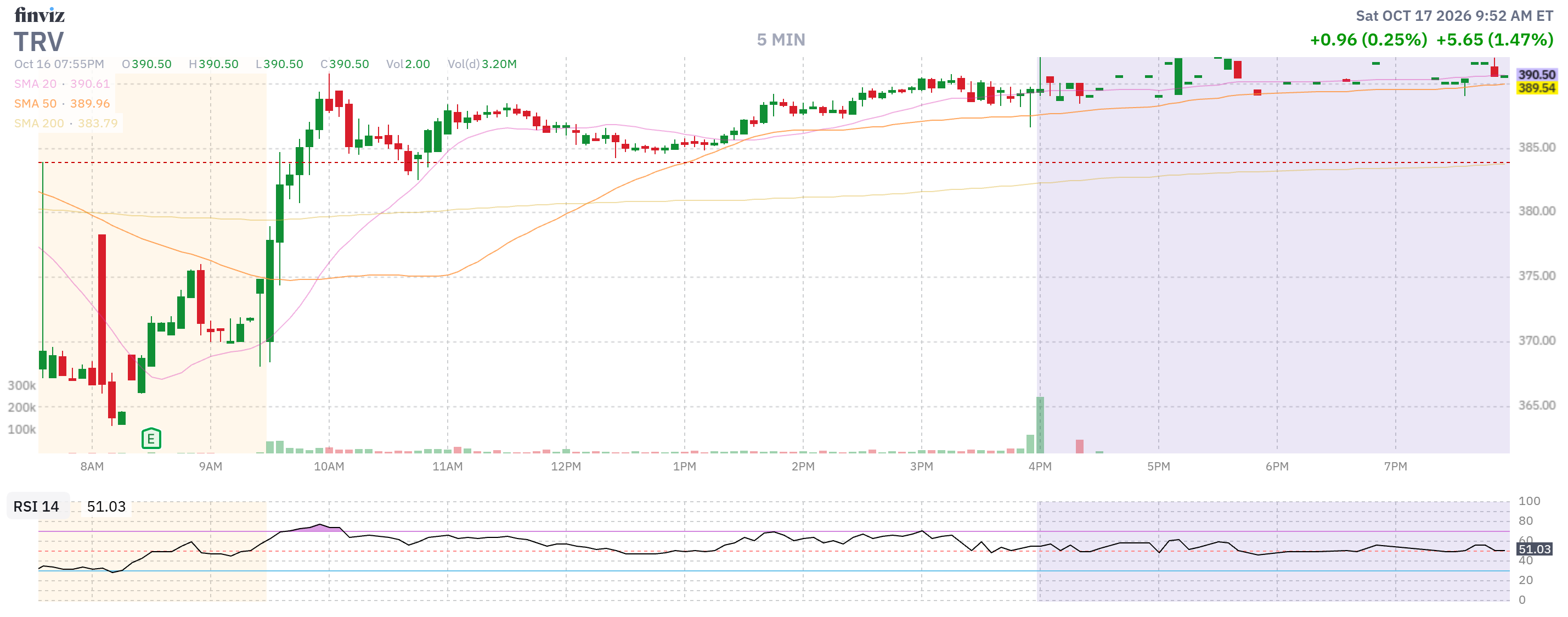Select the TRV ticker symbol

pyautogui.click(x=39, y=42)
